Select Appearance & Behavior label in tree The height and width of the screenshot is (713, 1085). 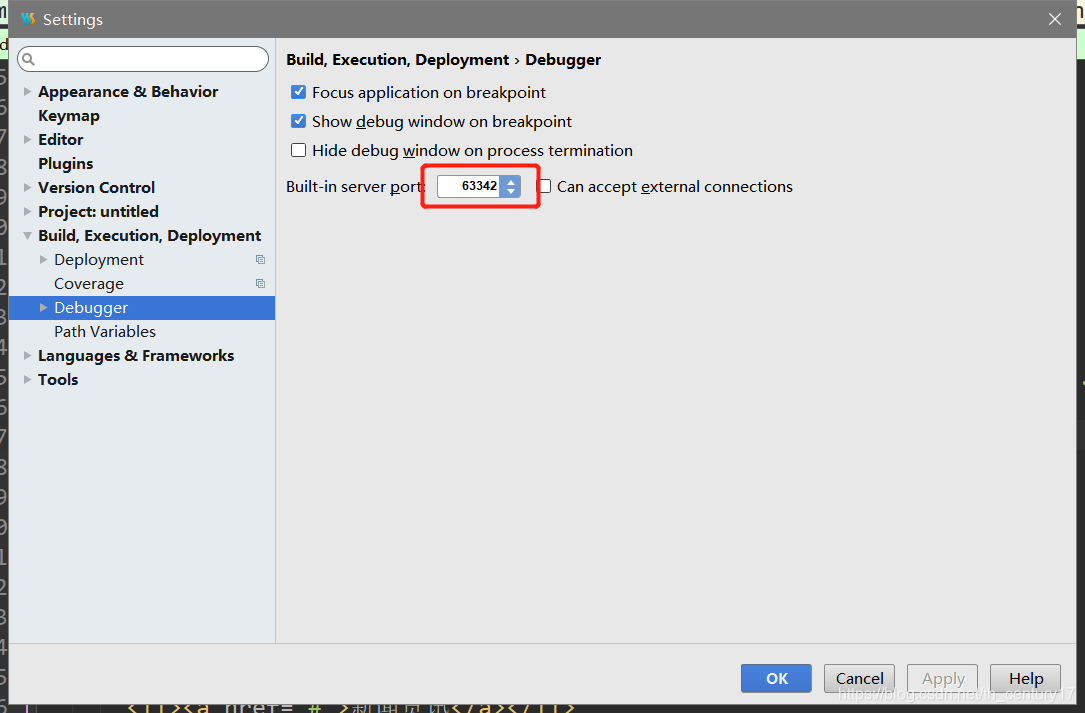coord(128,91)
